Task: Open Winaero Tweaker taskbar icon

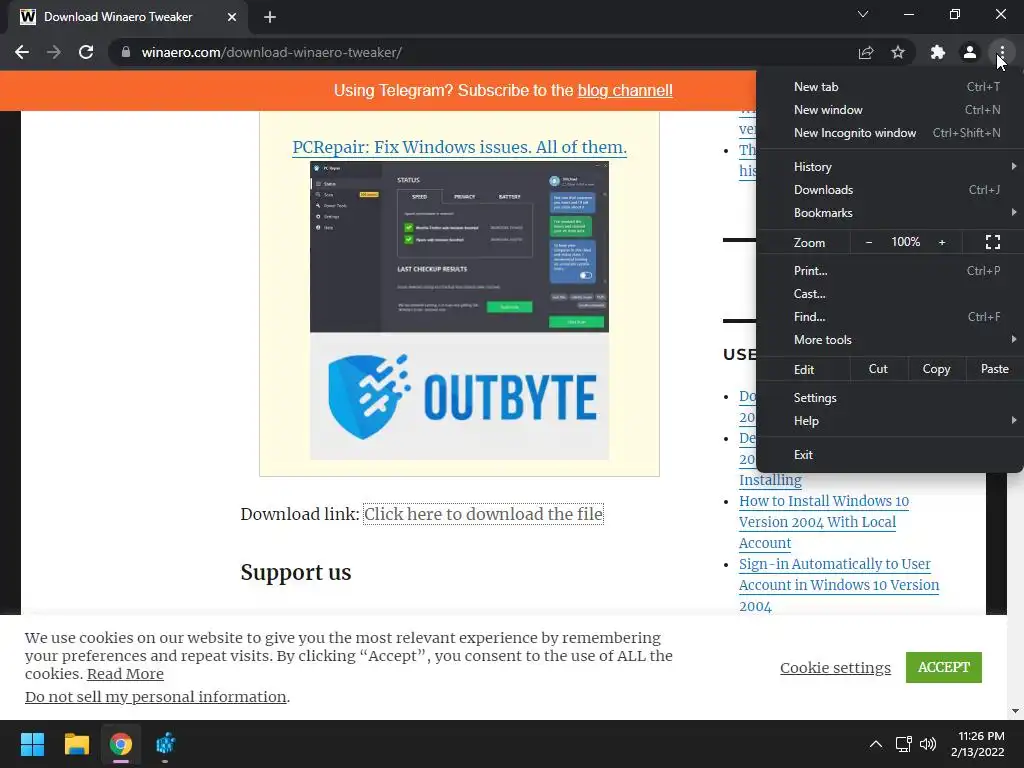Action: [x=165, y=744]
